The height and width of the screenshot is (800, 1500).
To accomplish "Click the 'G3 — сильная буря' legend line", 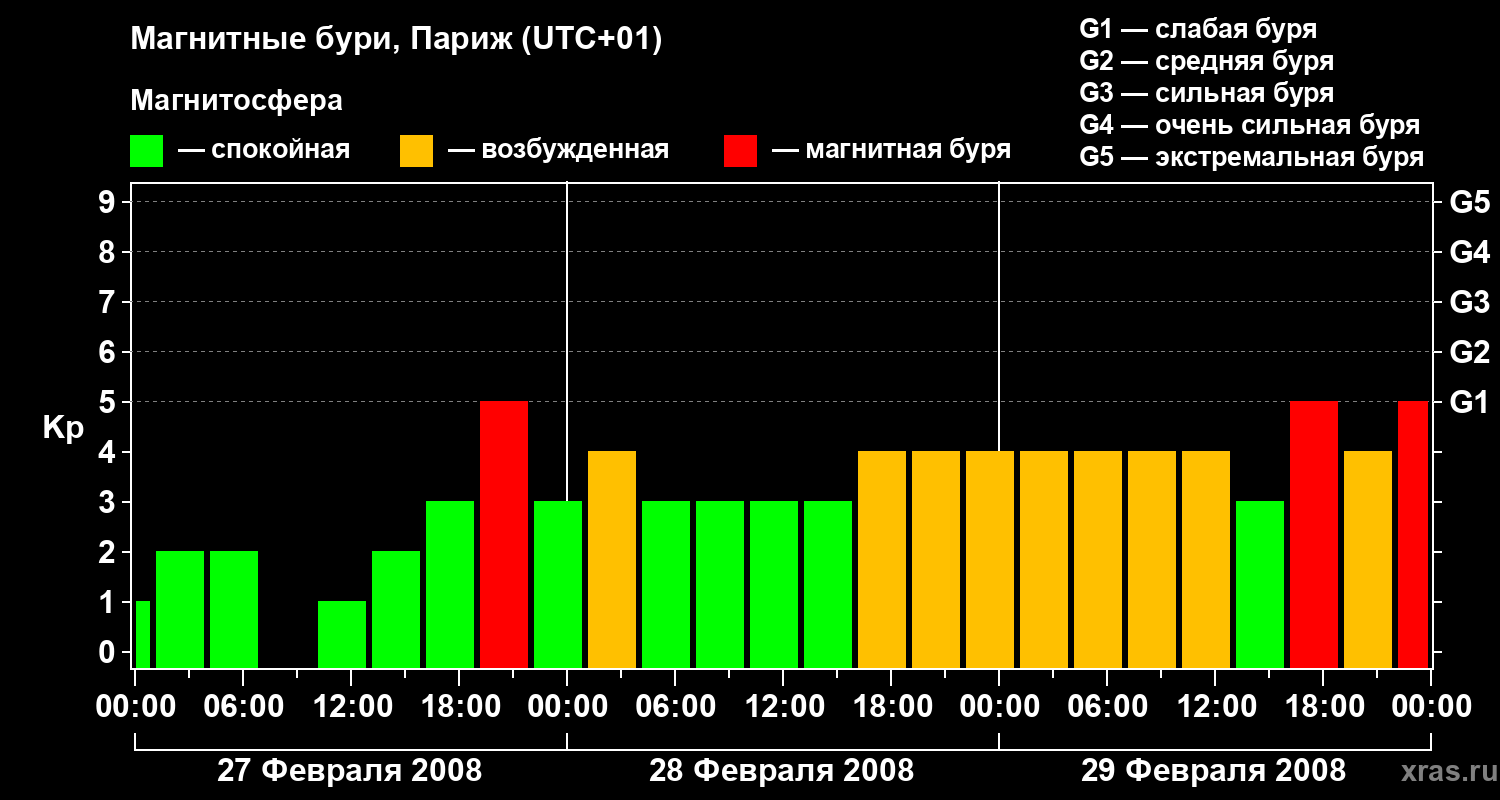I will 1207,93.
